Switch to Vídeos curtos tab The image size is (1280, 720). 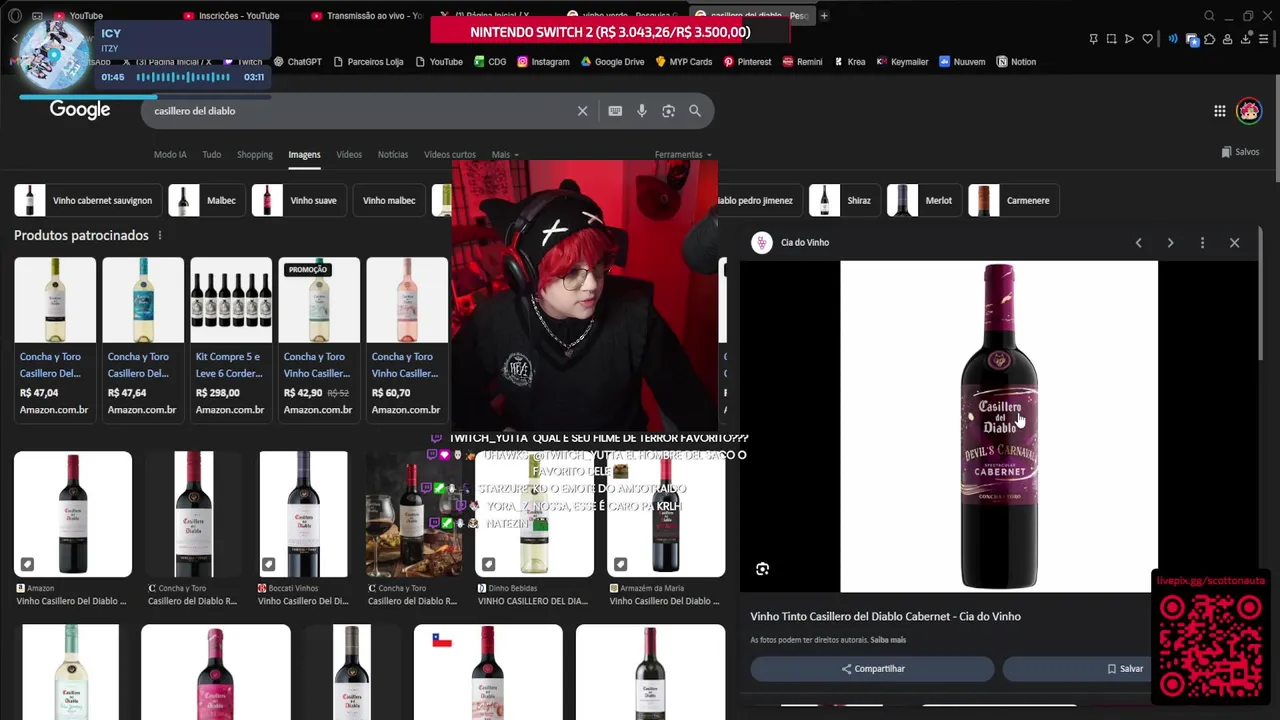[450, 155]
